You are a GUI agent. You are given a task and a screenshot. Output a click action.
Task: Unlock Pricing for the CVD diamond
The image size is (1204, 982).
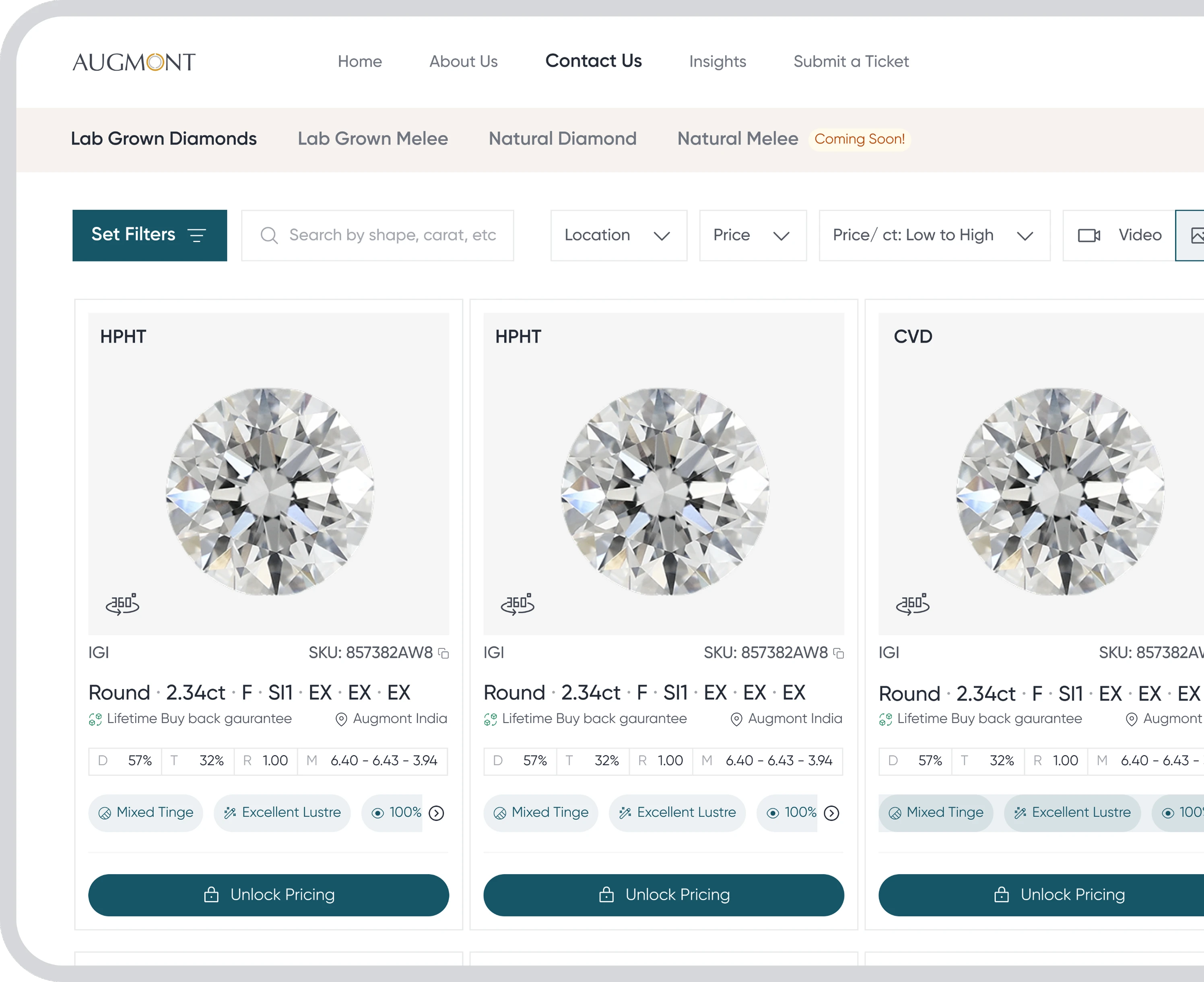pos(1041,895)
